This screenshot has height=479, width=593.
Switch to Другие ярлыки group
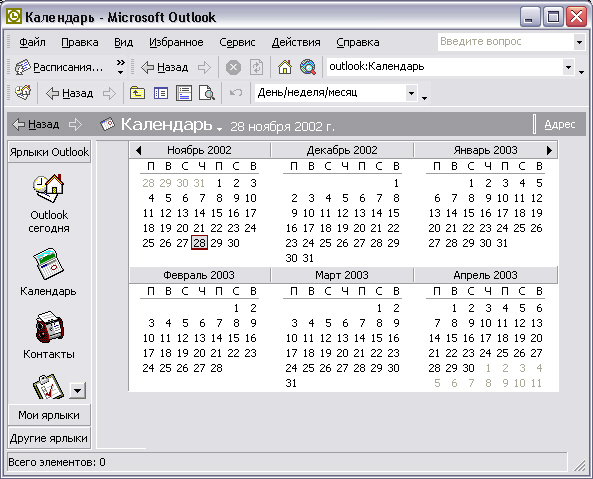click(x=49, y=438)
